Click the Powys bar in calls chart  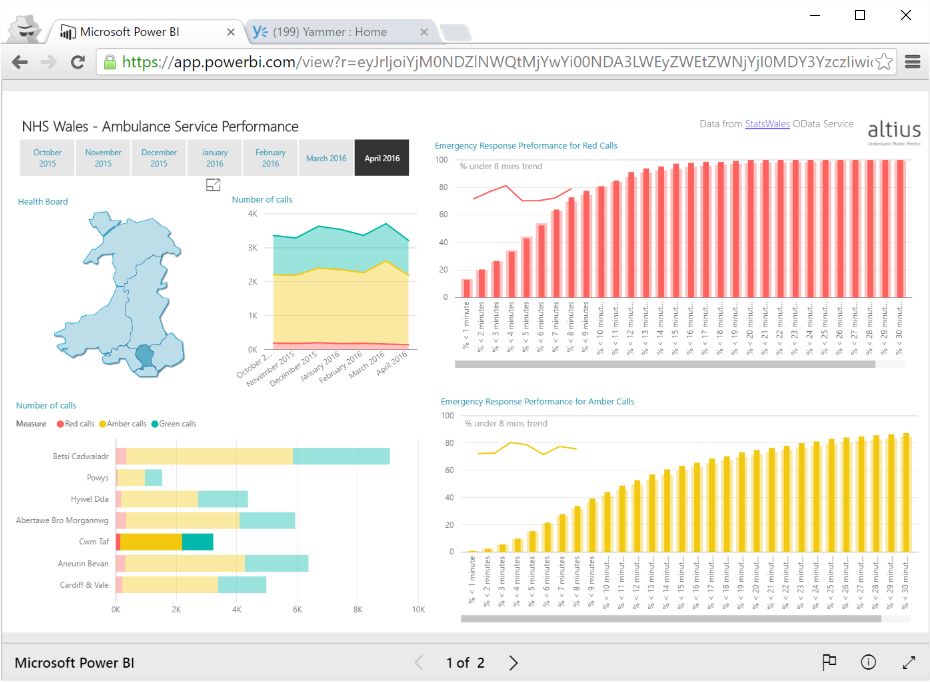[x=139, y=477]
